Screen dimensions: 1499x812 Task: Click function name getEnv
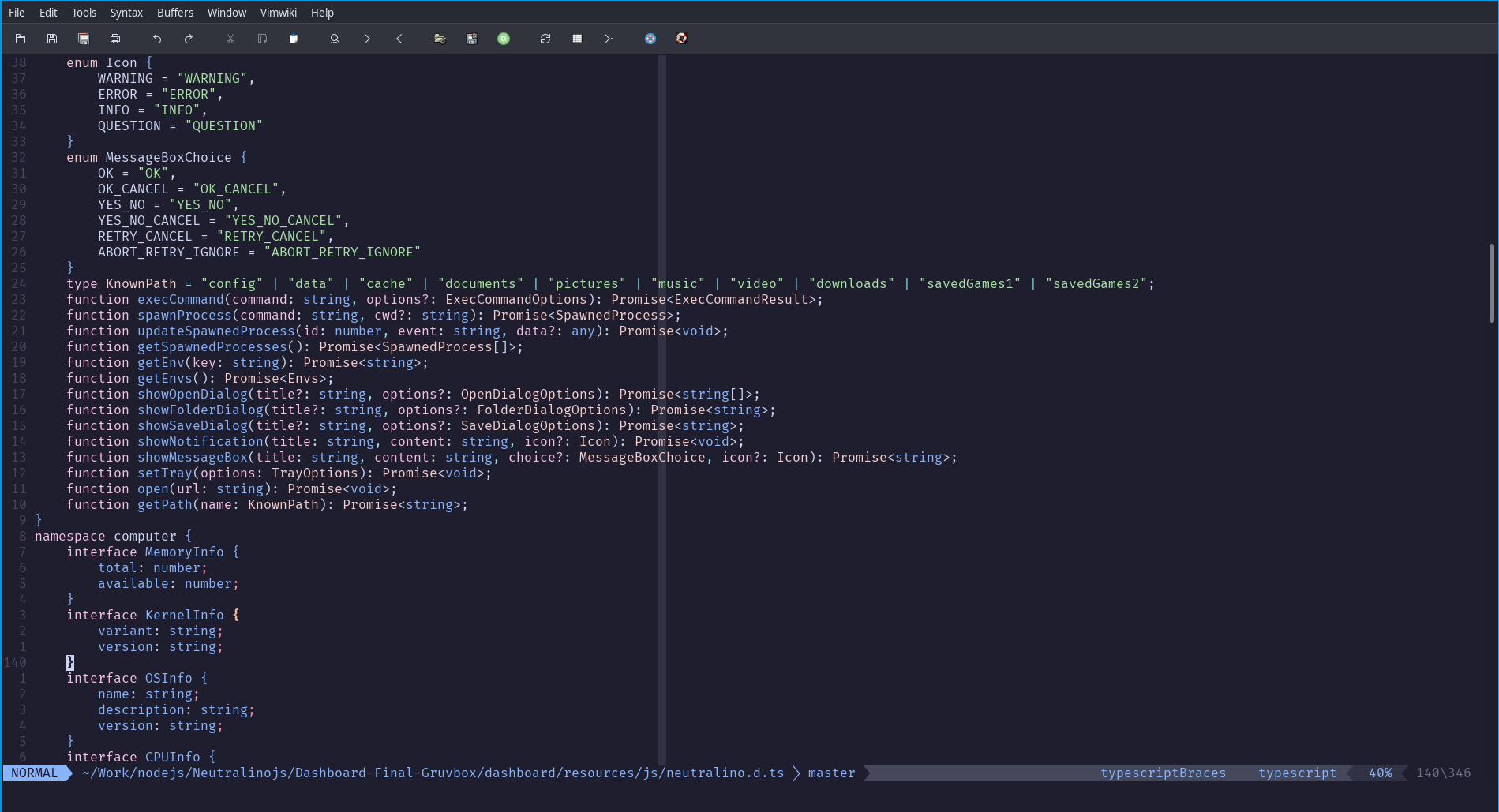click(x=161, y=363)
